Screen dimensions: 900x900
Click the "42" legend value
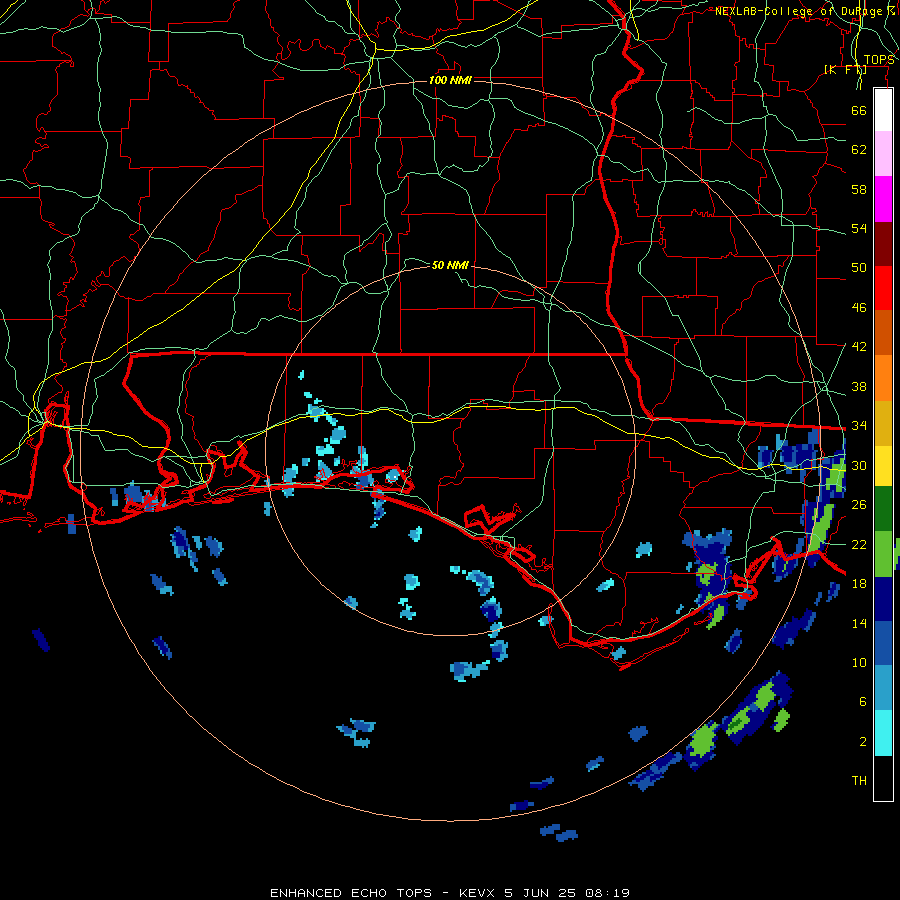click(859, 347)
